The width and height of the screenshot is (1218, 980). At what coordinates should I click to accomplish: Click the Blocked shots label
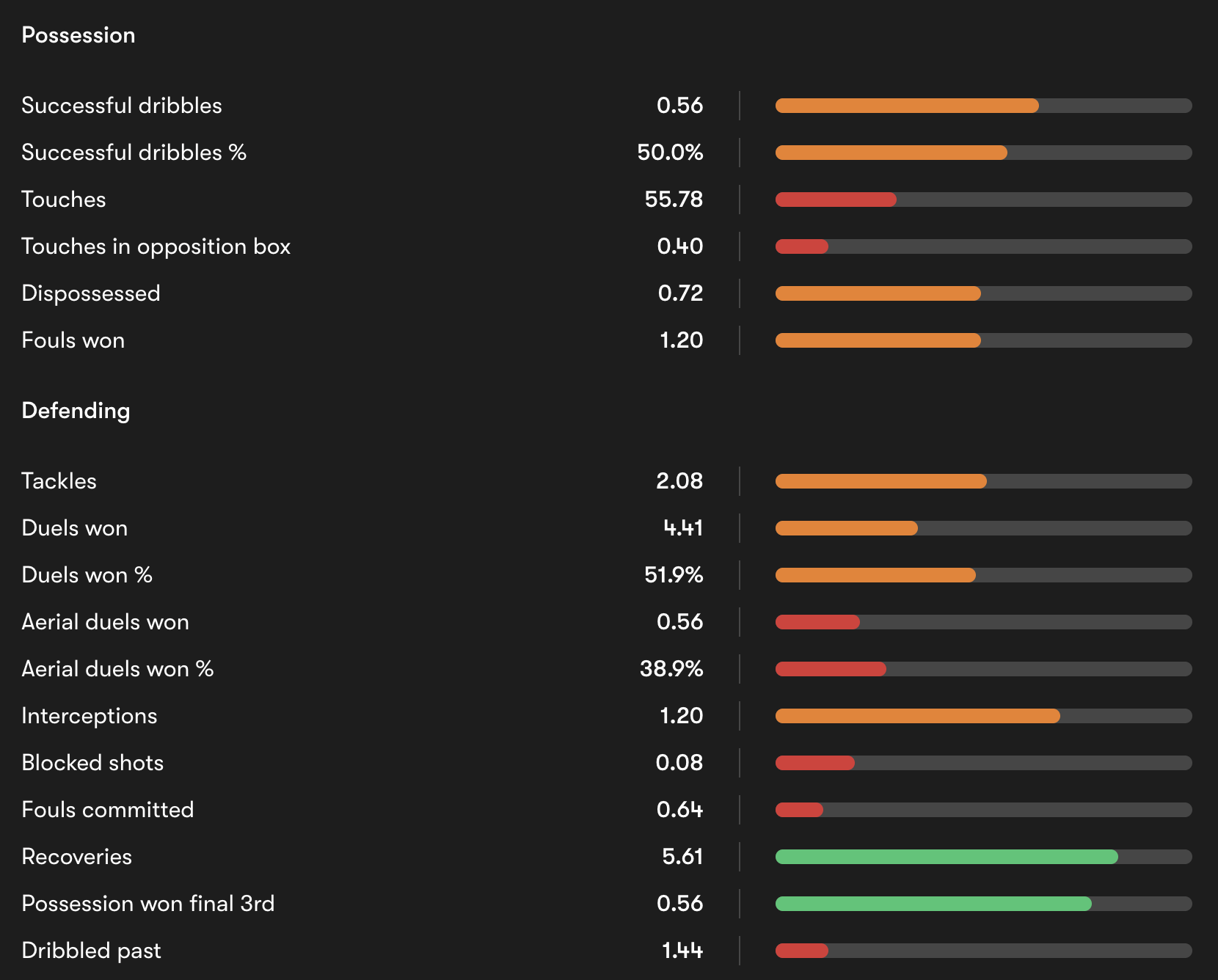92,763
